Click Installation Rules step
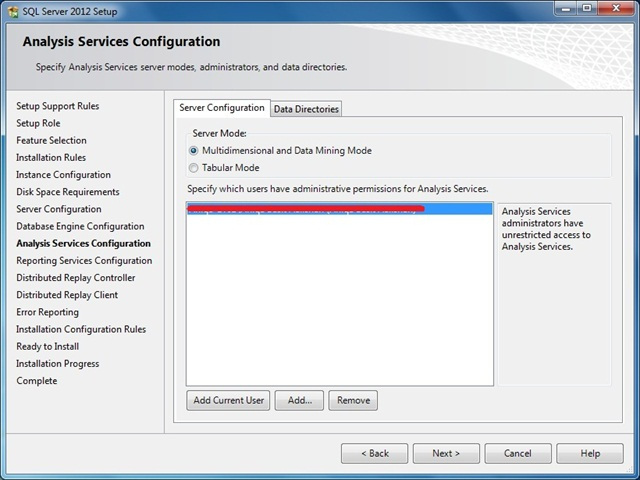This screenshot has width=640, height=480. 51,158
